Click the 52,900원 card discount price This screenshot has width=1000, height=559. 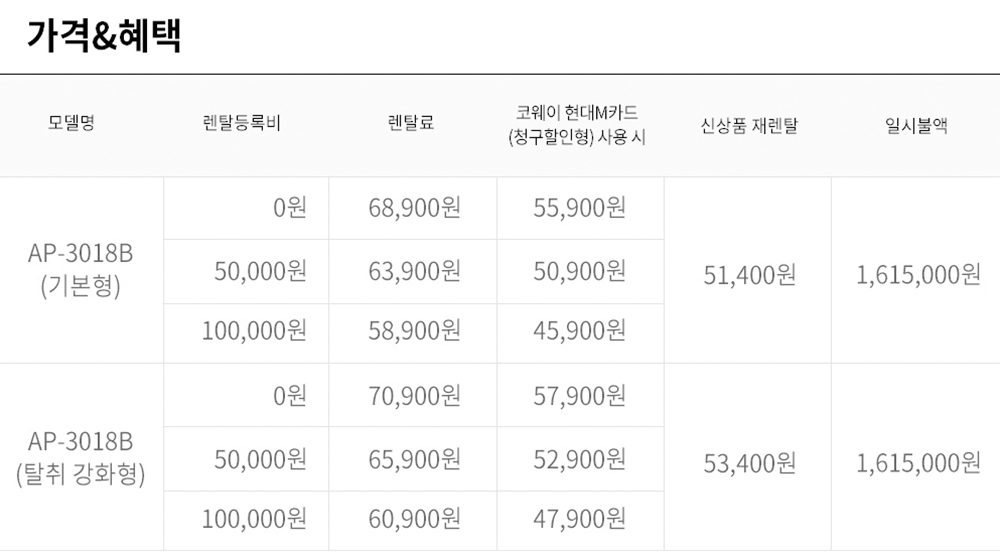coord(580,459)
